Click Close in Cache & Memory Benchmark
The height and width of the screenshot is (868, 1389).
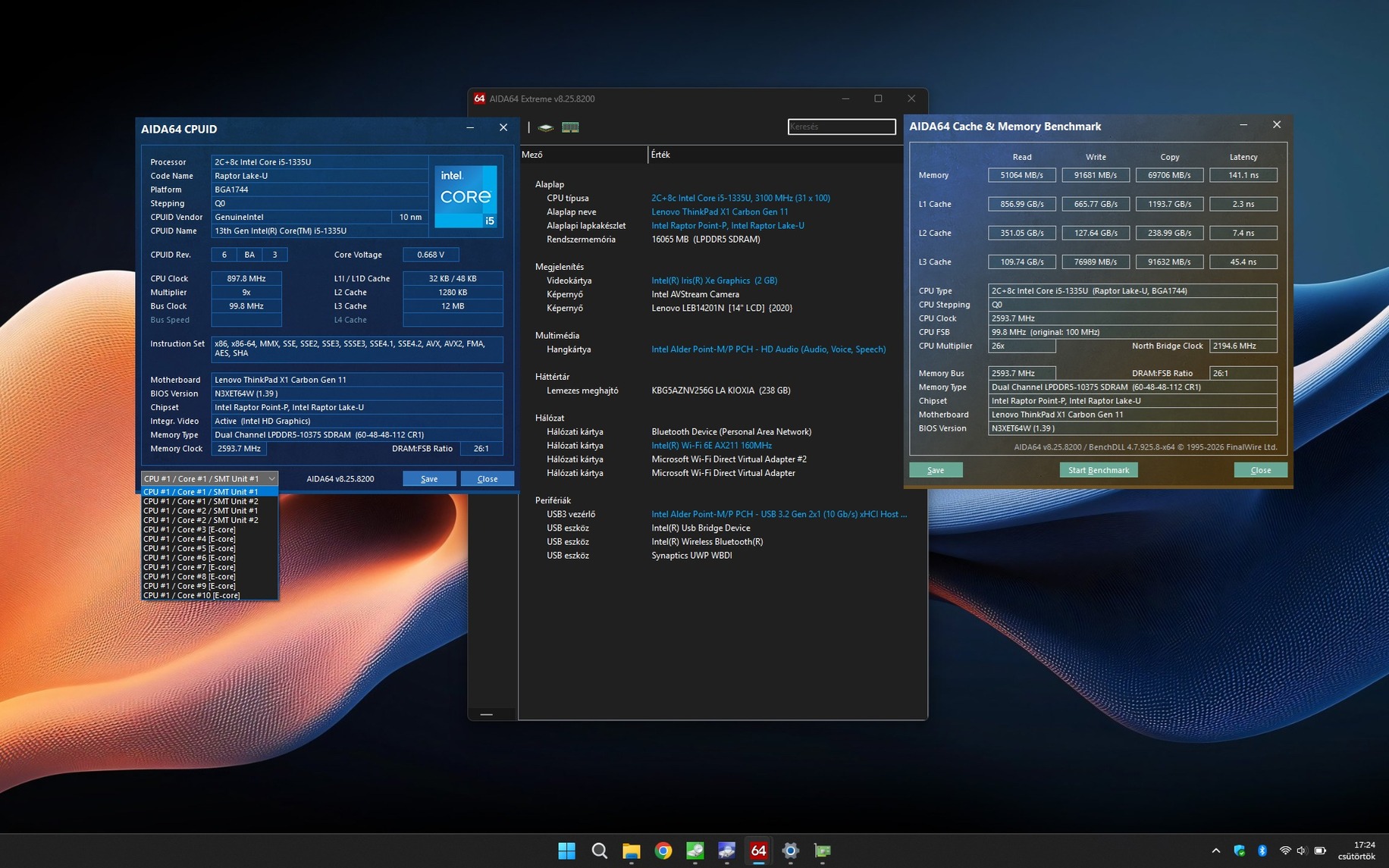tap(1260, 470)
